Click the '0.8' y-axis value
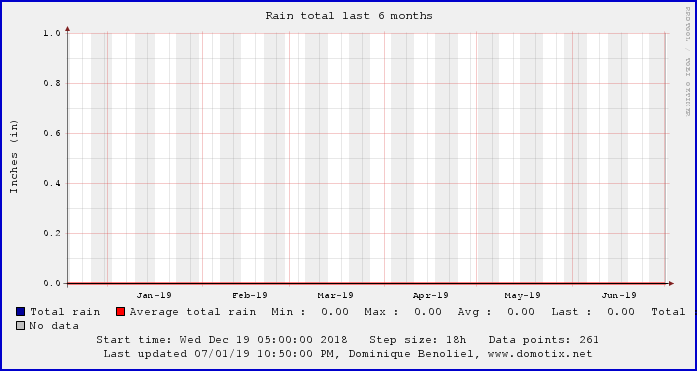 [x=52, y=84]
